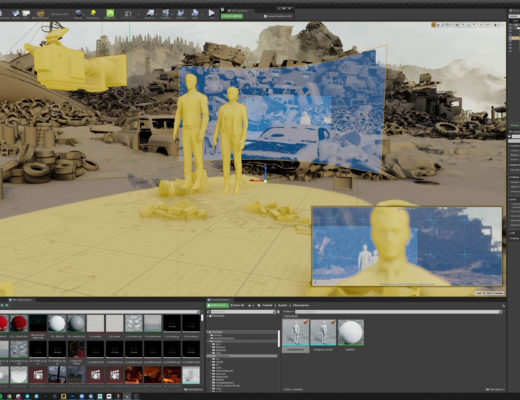Click the Play button in the main toolbar

[x=211, y=13]
